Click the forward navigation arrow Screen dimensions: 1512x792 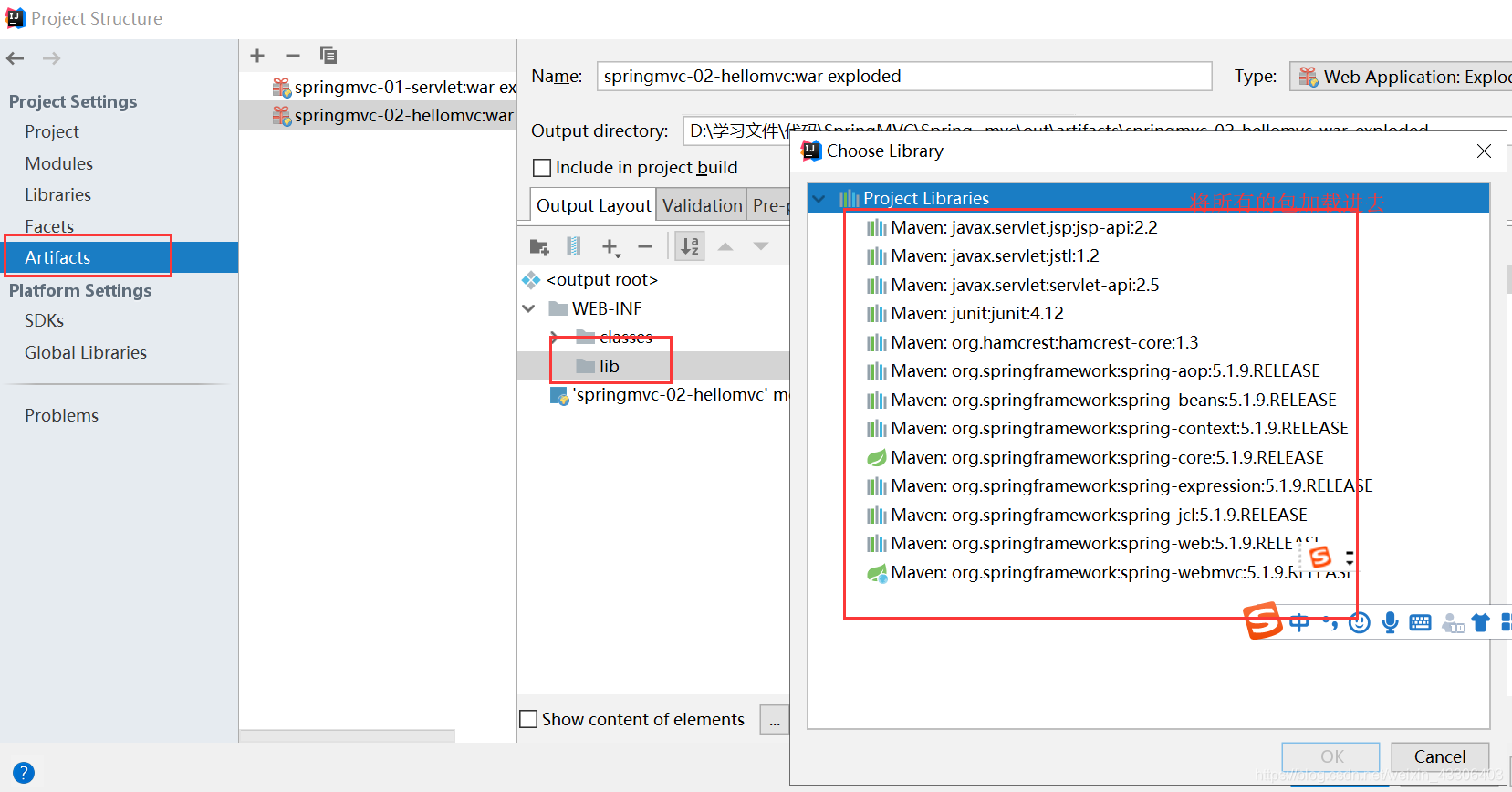[51, 58]
